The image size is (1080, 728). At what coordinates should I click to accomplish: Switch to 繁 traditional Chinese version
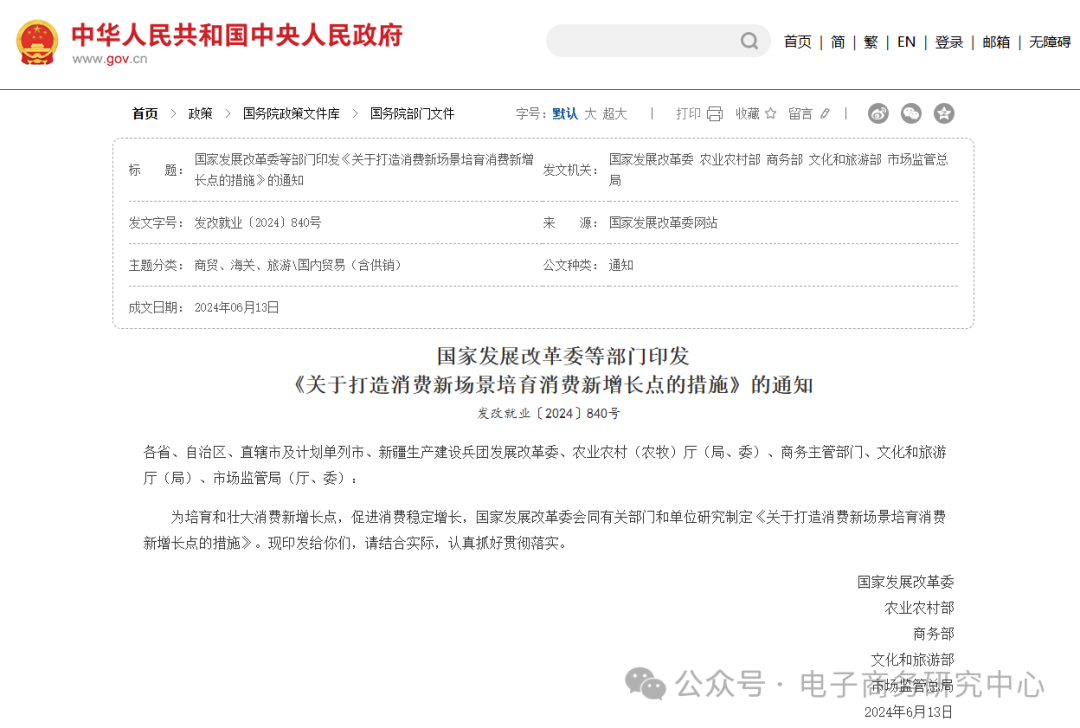(x=869, y=41)
